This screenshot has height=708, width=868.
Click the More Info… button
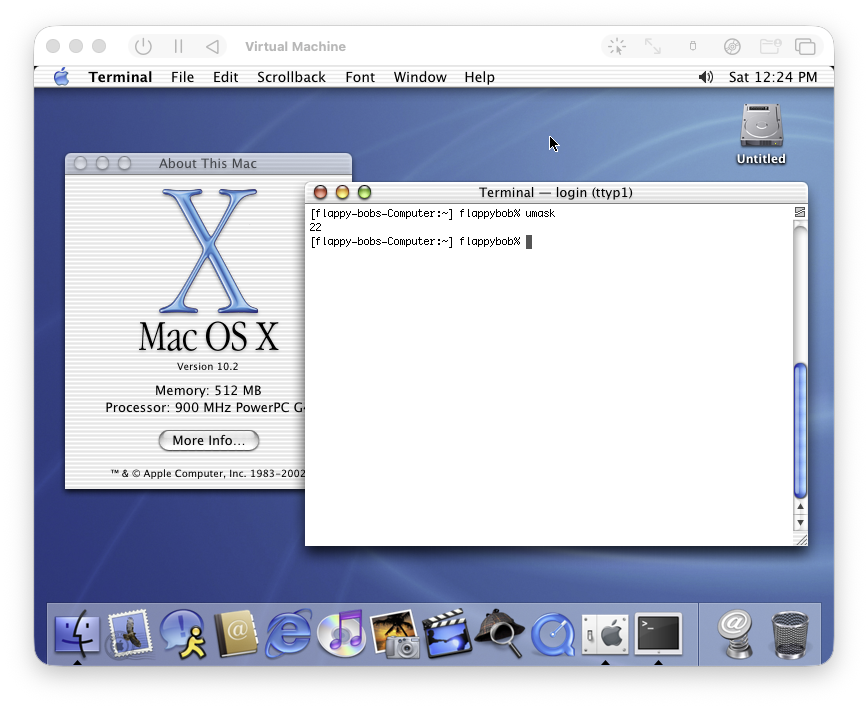[x=208, y=441]
